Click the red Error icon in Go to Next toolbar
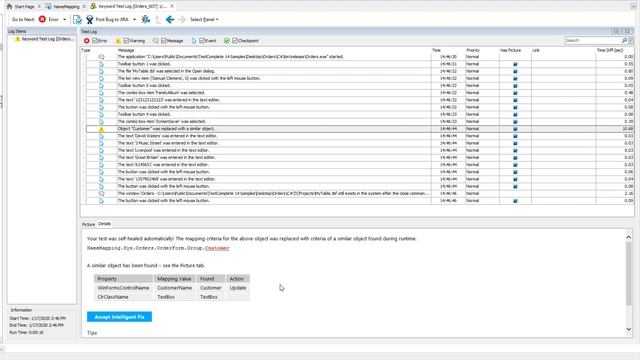Image resolution: width=640 pixels, height=360 pixels. pyautogui.click(x=42, y=19)
